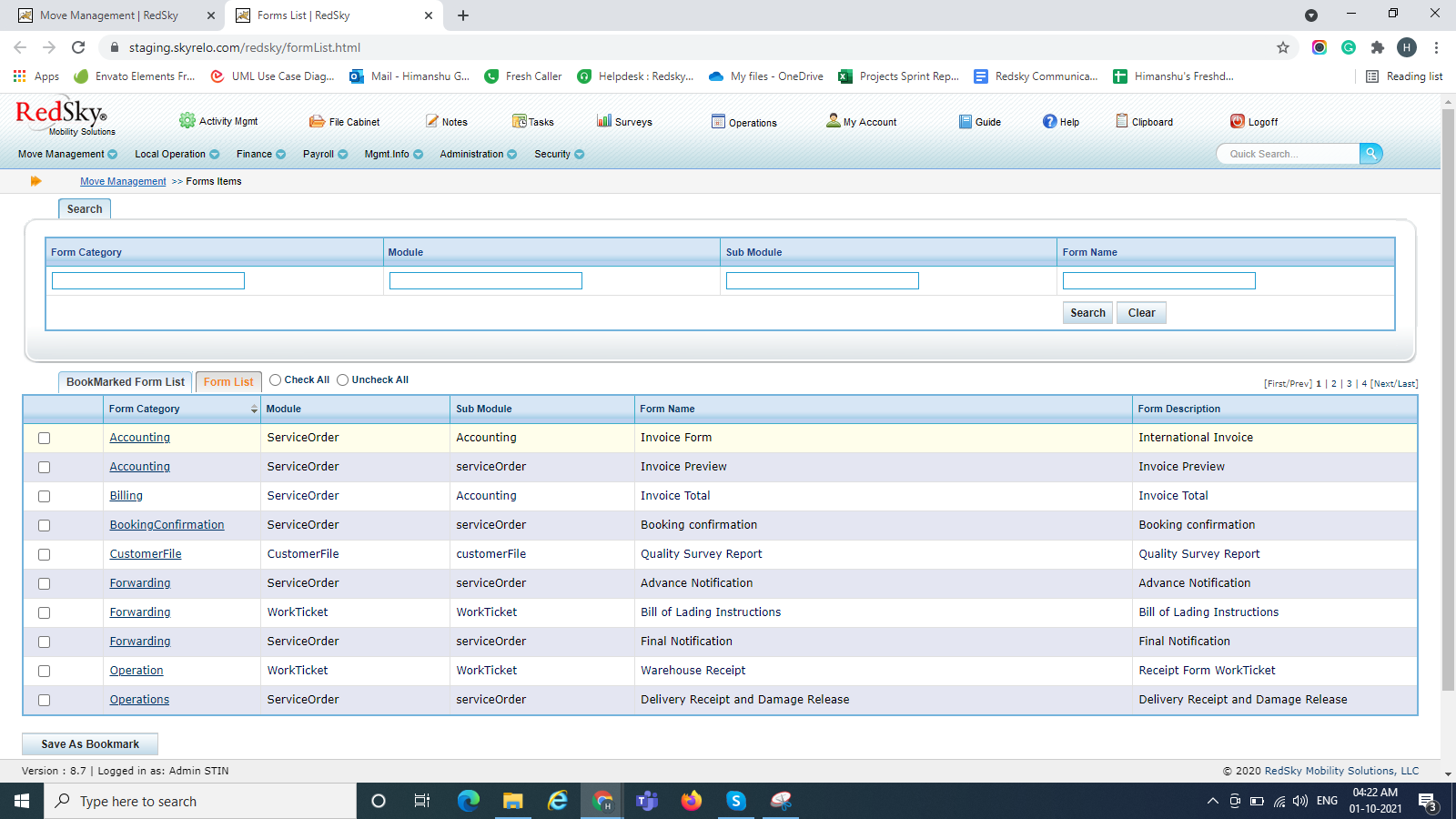The width and height of the screenshot is (1456, 819).
Task: Expand the Finance menu
Action: click(260, 154)
